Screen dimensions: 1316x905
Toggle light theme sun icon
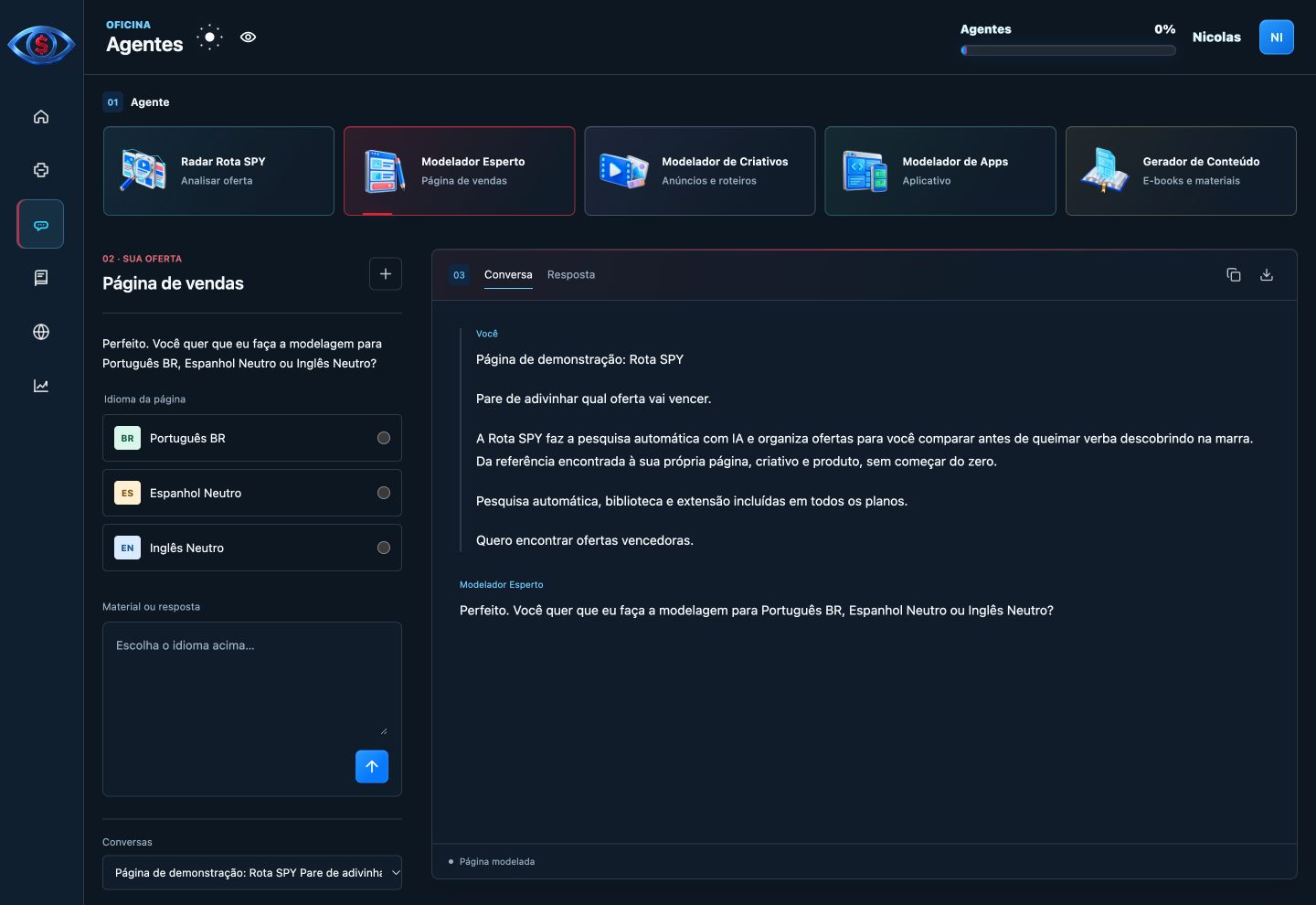tap(209, 37)
